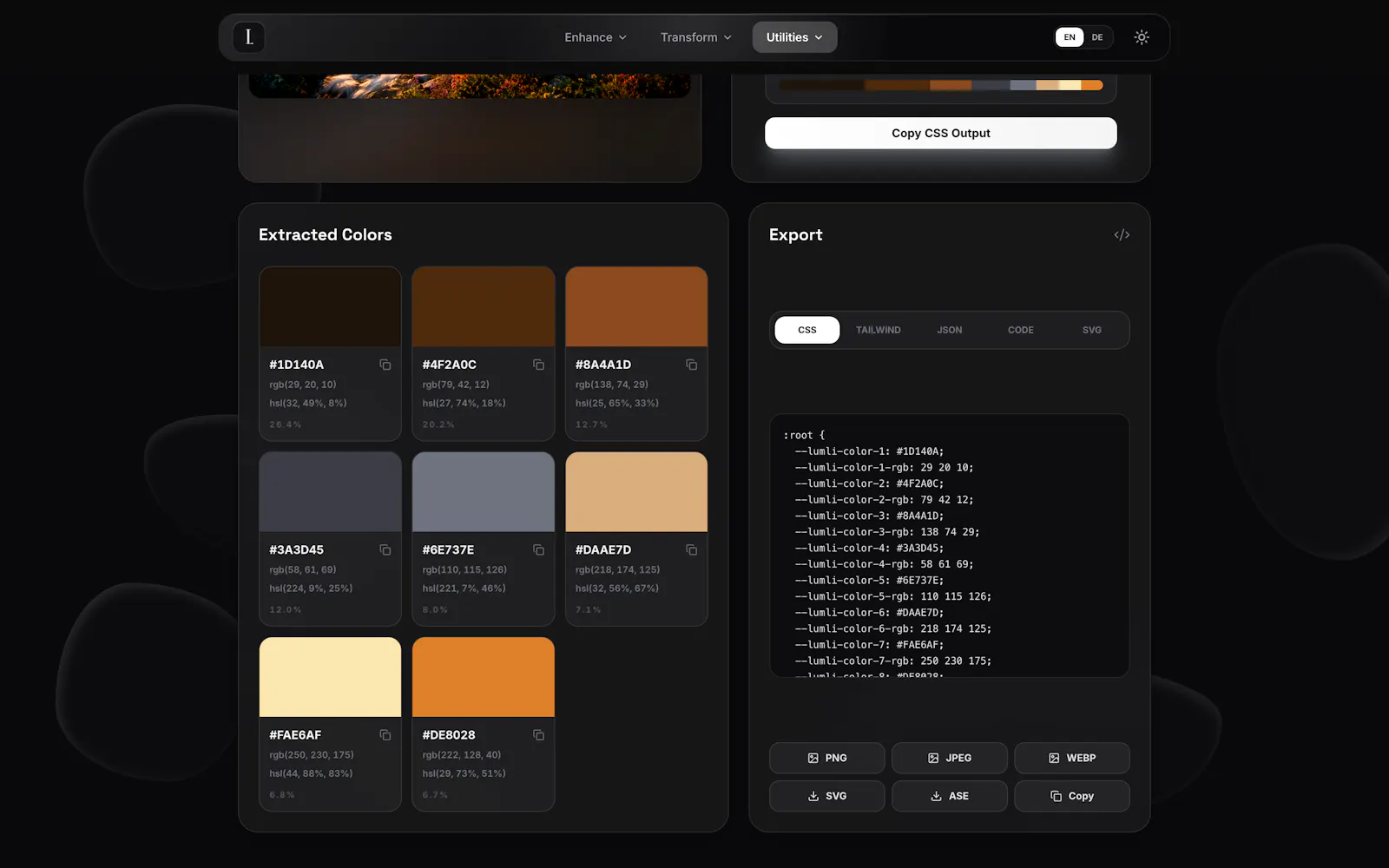This screenshot has width=1389, height=868.
Task: Click the hsl(27, 74%, 18%) value
Action: tap(464, 404)
